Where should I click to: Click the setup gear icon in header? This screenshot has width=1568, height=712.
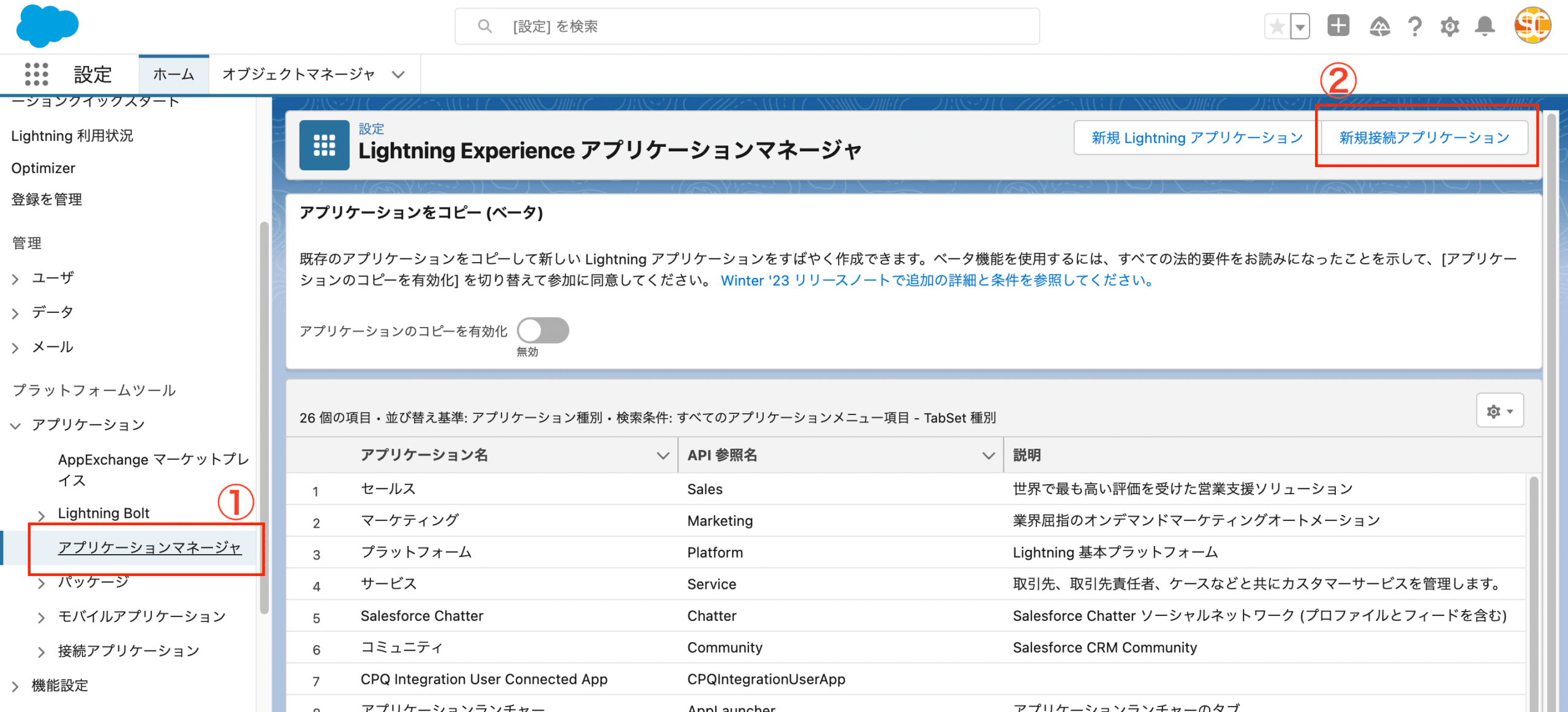click(1450, 26)
